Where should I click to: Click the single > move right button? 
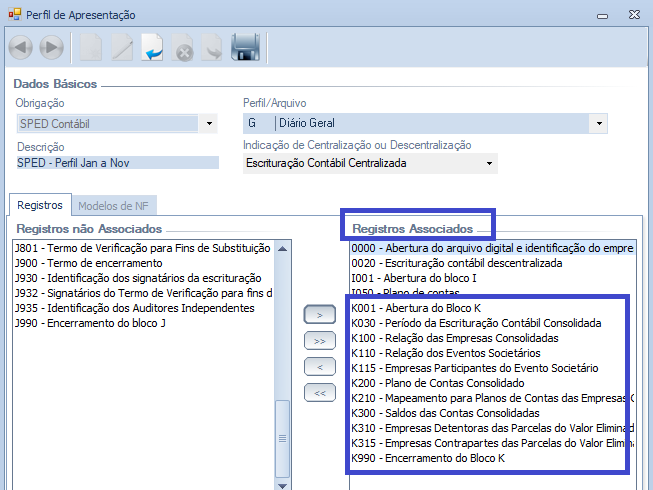pos(319,315)
